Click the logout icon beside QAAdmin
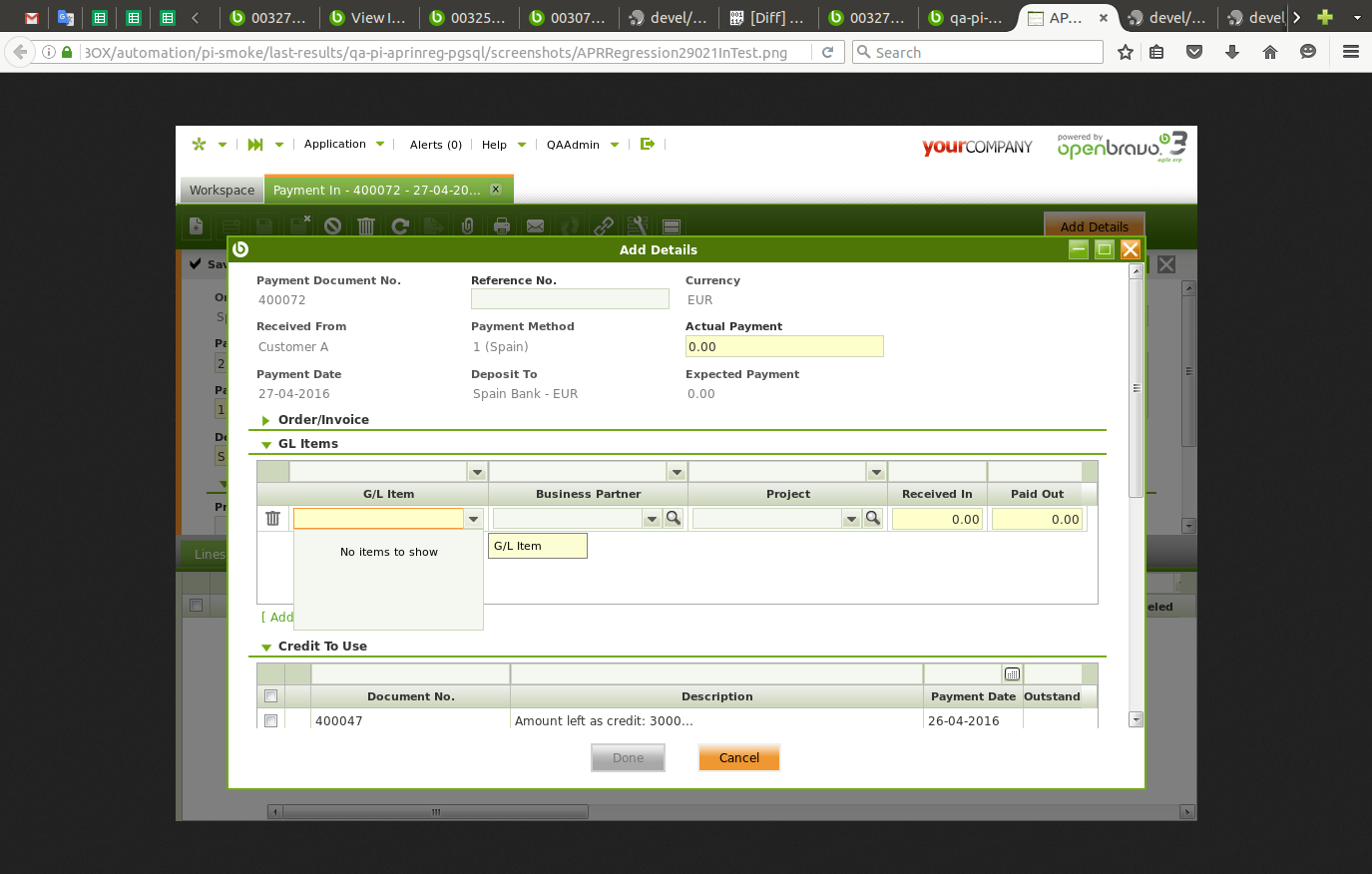 (x=647, y=145)
